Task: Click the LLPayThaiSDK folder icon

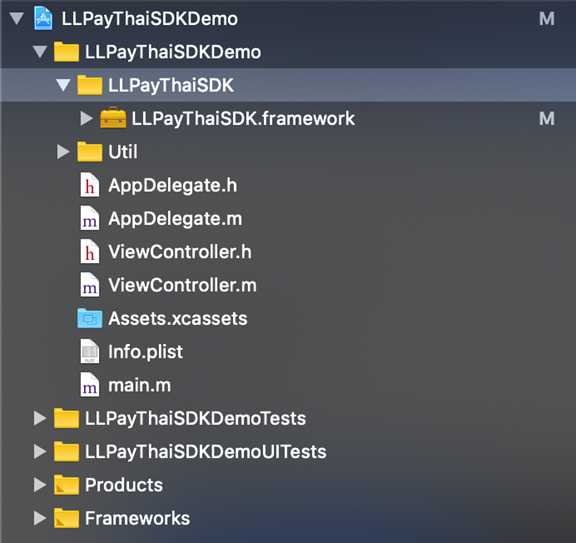Action: (90, 85)
